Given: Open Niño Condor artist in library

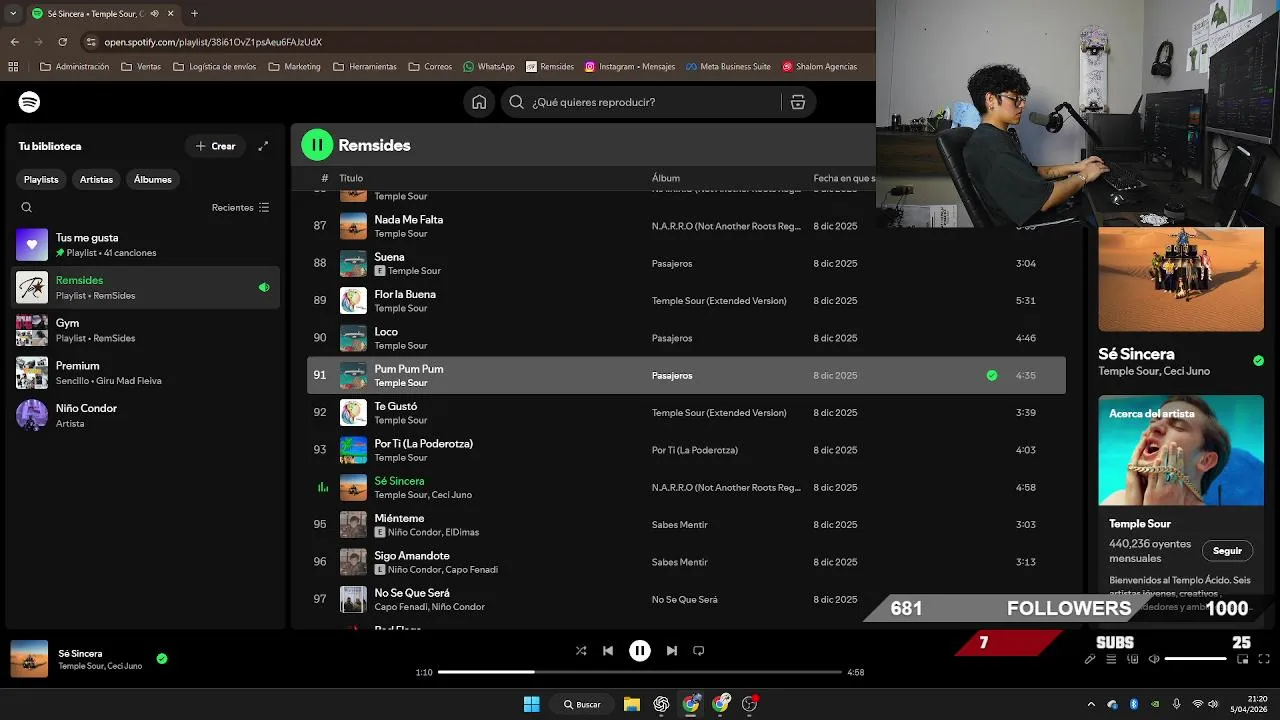Looking at the screenshot, I should tap(145, 415).
